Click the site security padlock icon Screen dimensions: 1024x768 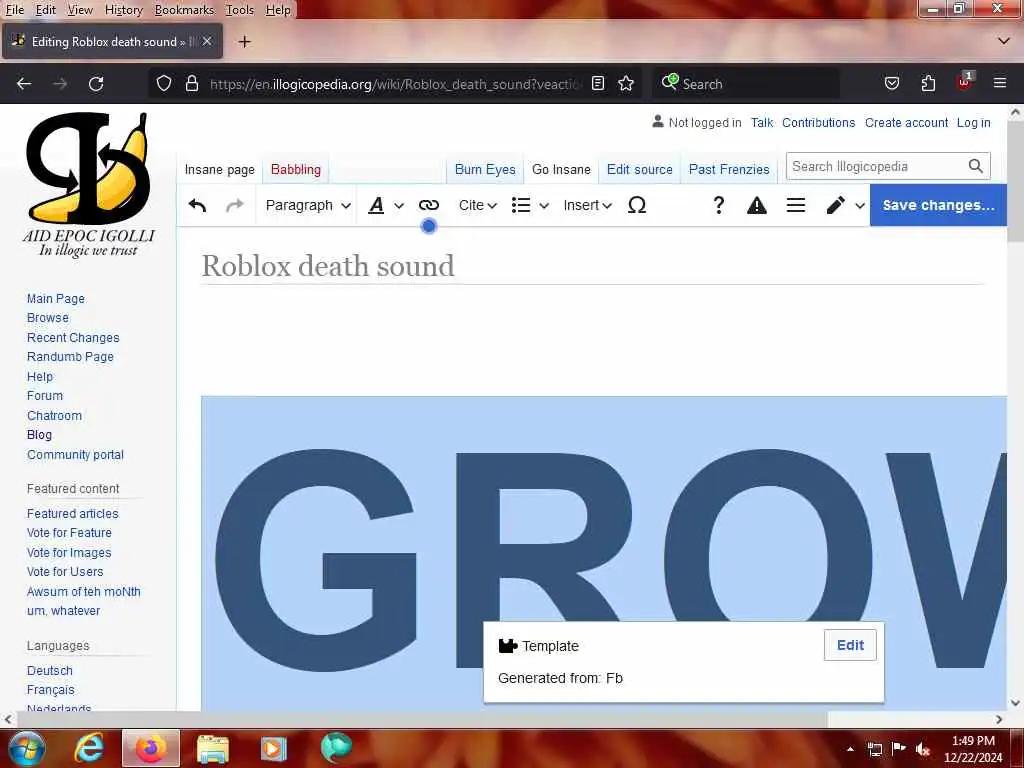pyautogui.click(x=192, y=84)
